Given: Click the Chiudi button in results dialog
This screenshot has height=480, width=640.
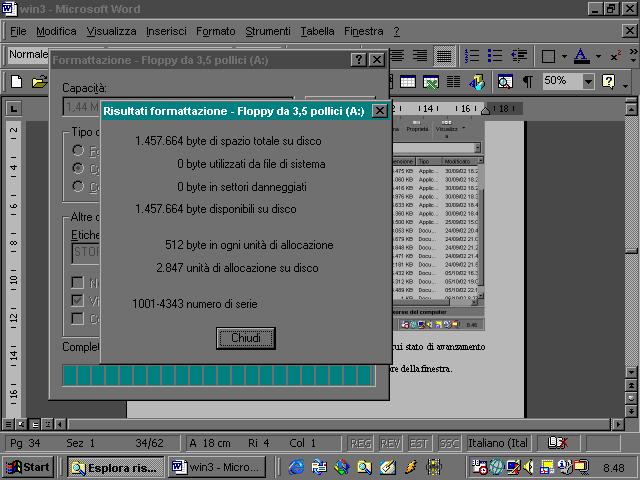Looking at the screenshot, I should point(245,338).
